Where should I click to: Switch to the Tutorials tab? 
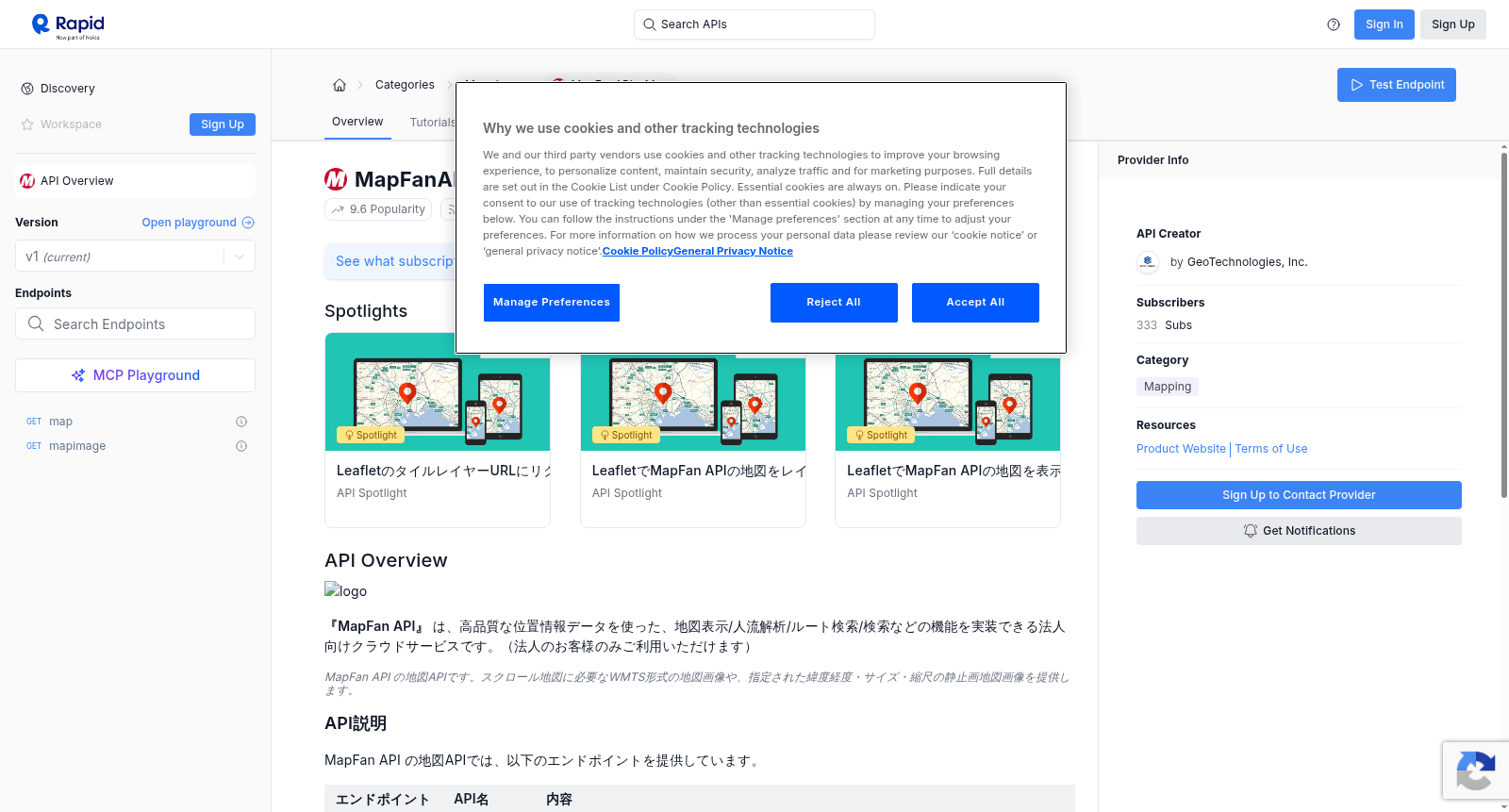(x=431, y=123)
